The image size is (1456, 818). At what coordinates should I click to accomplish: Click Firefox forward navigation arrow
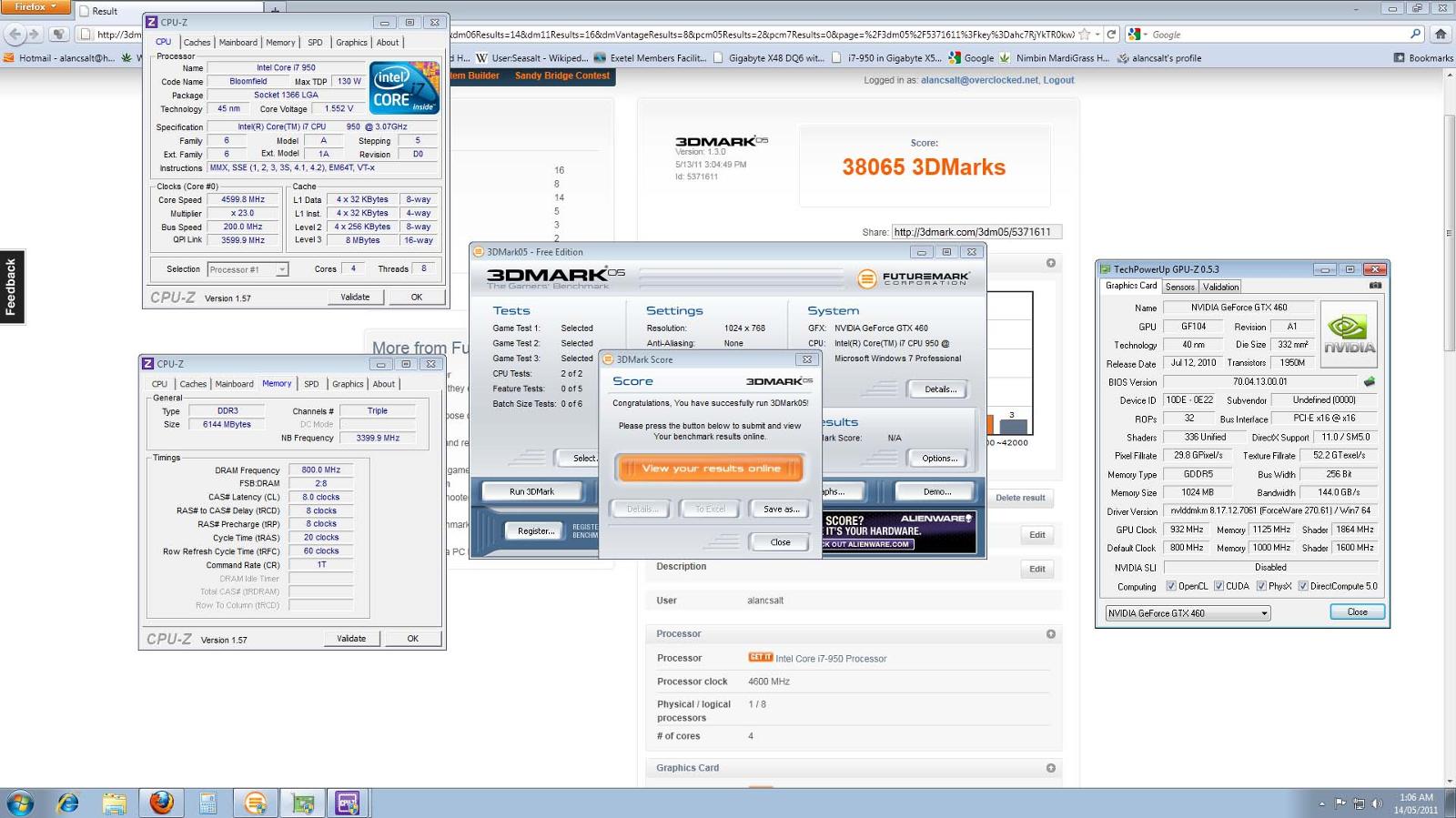pyautogui.click(x=35, y=35)
